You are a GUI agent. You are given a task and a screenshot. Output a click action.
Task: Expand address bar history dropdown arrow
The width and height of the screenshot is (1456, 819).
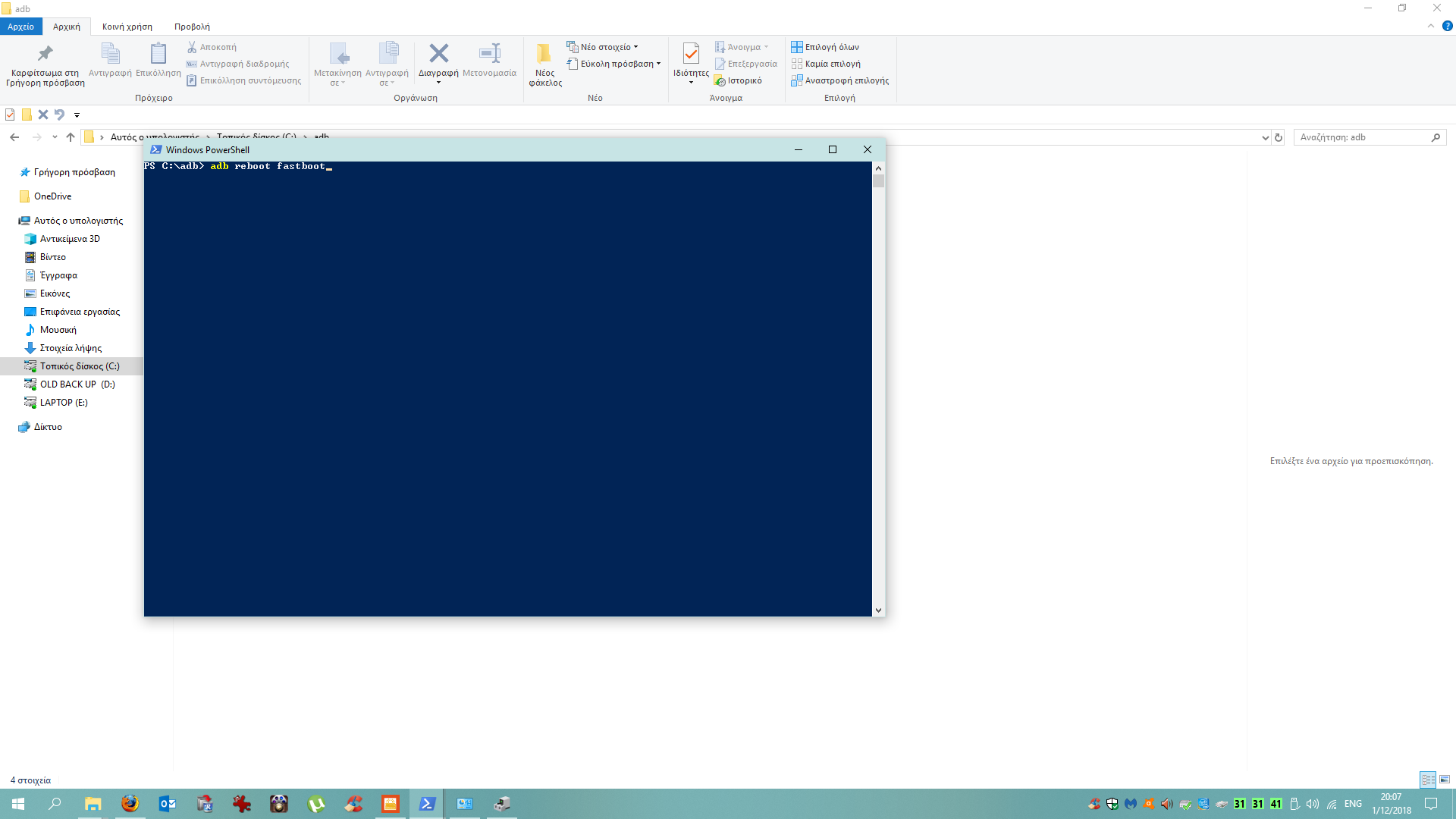click(1265, 137)
